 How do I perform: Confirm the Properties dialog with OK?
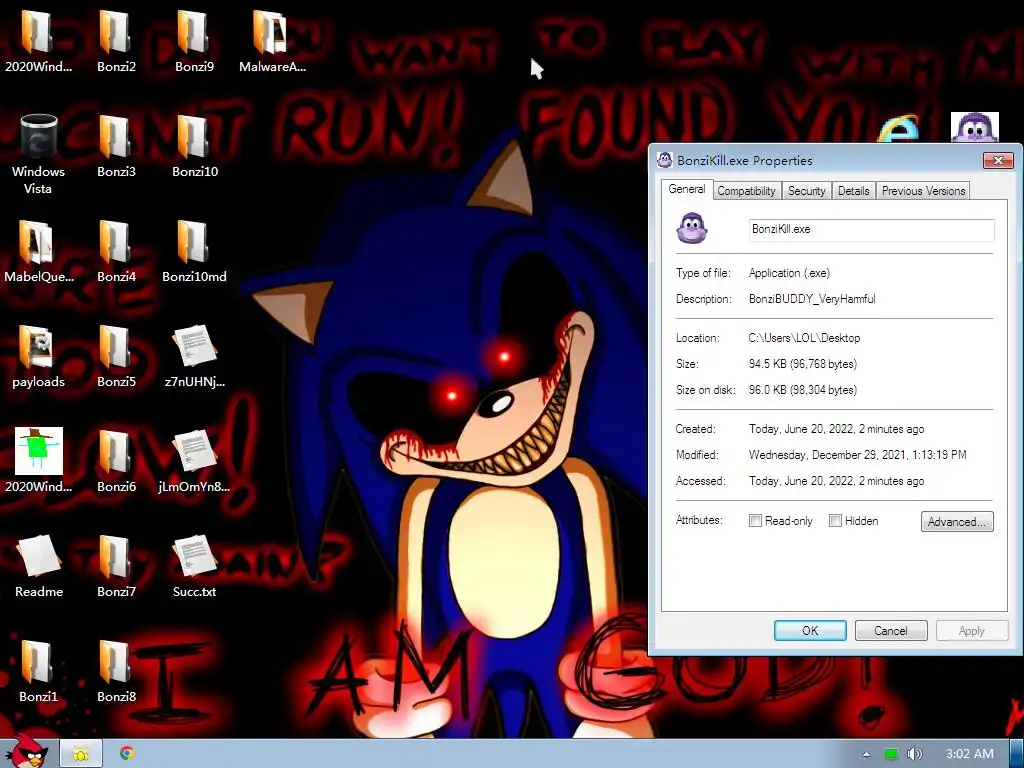(810, 630)
